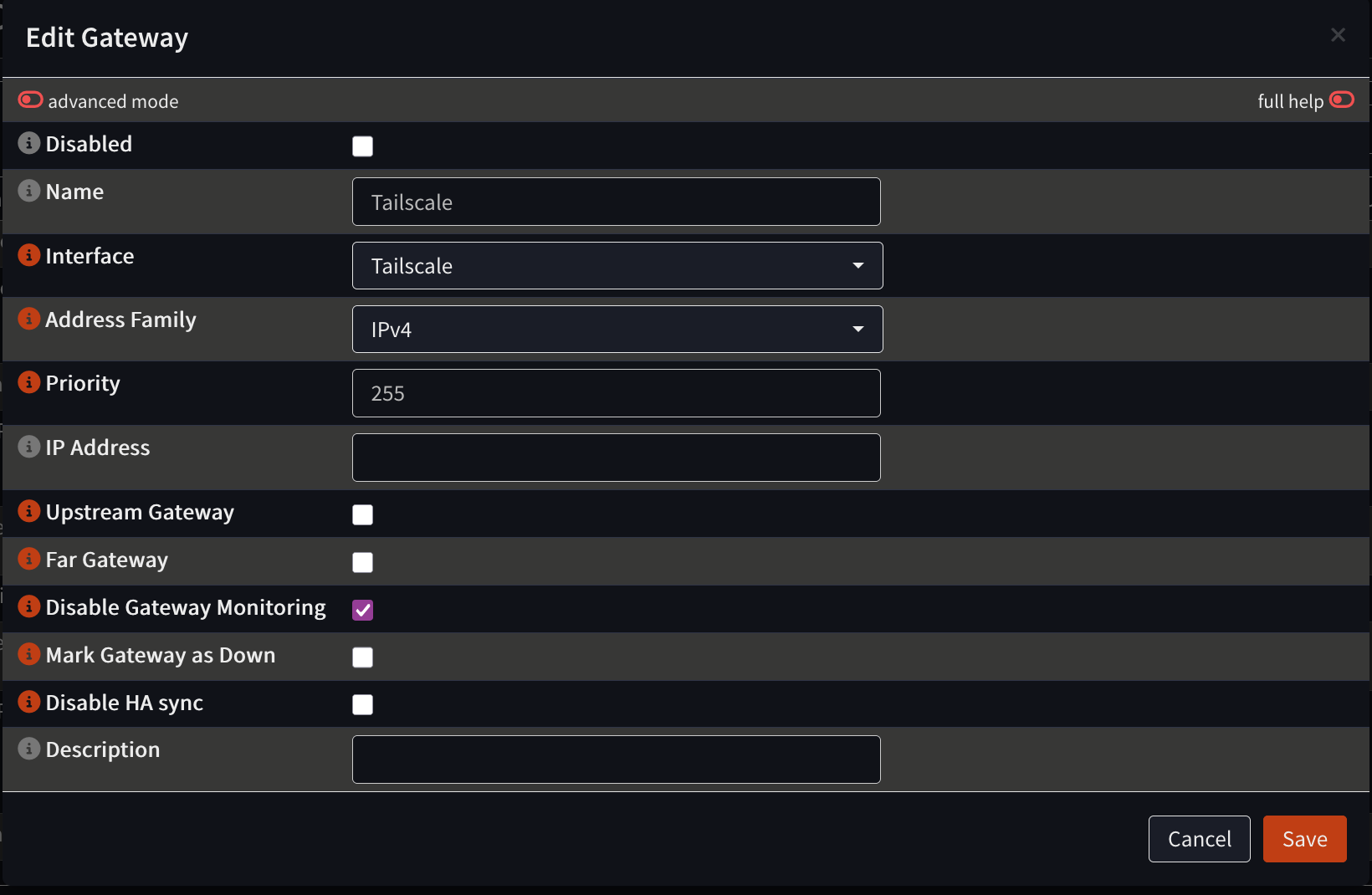Check the Disabled checkbox
Image resolution: width=1372 pixels, height=895 pixels.
click(x=362, y=146)
